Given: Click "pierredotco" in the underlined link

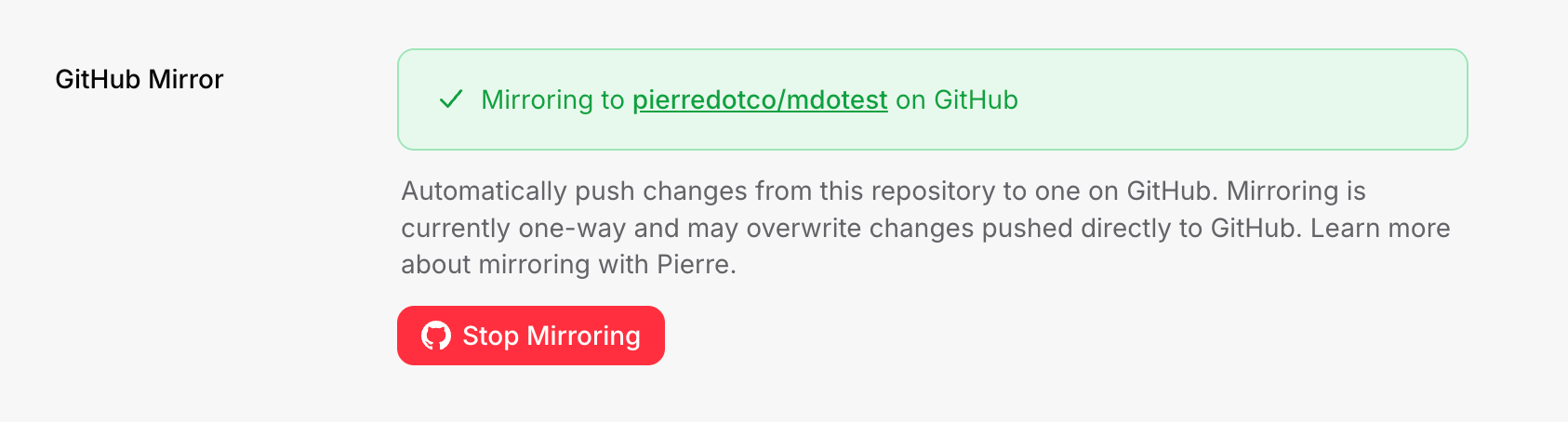Looking at the screenshot, I should pyautogui.click(x=705, y=100).
